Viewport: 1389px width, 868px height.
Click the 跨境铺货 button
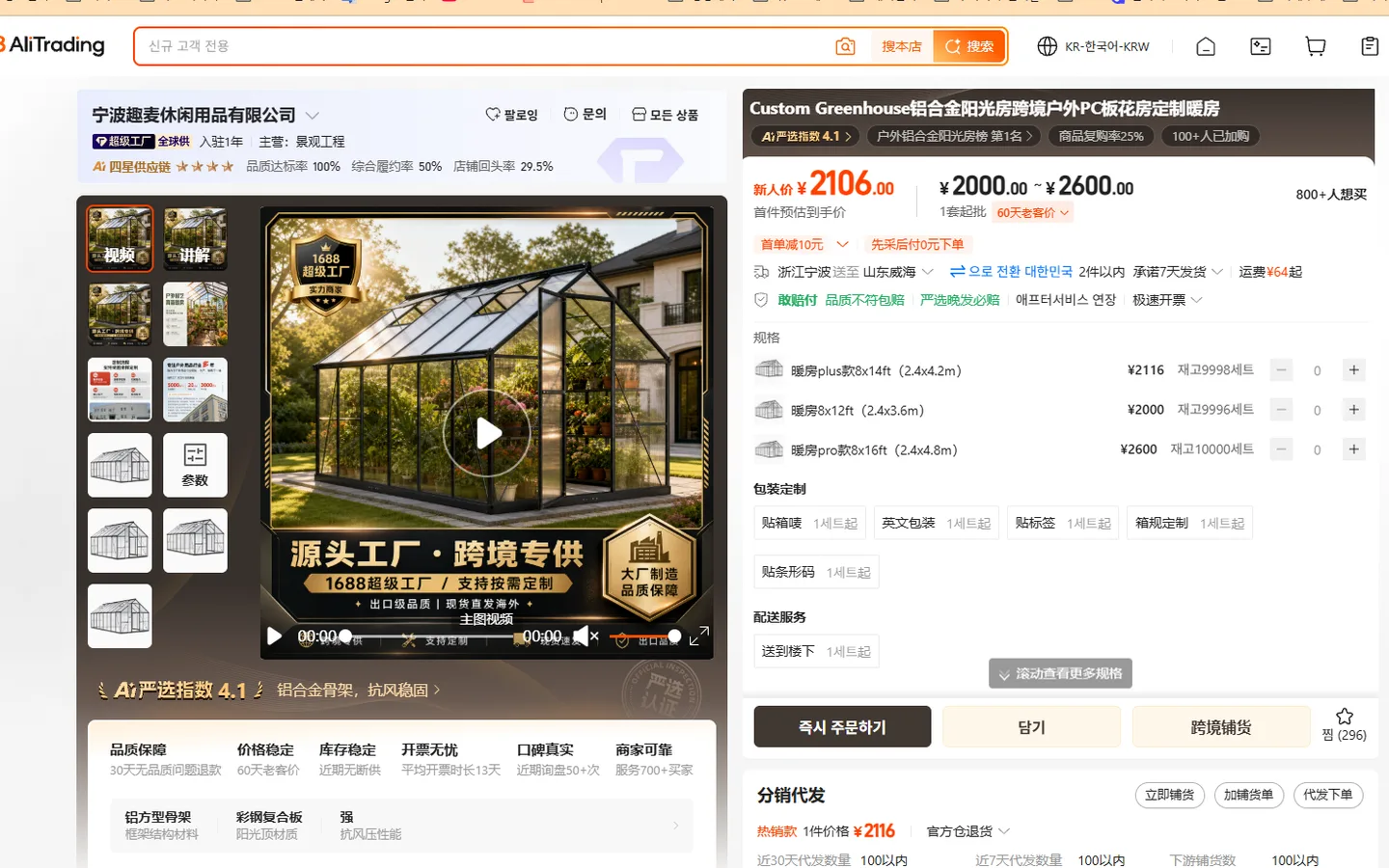1221,726
